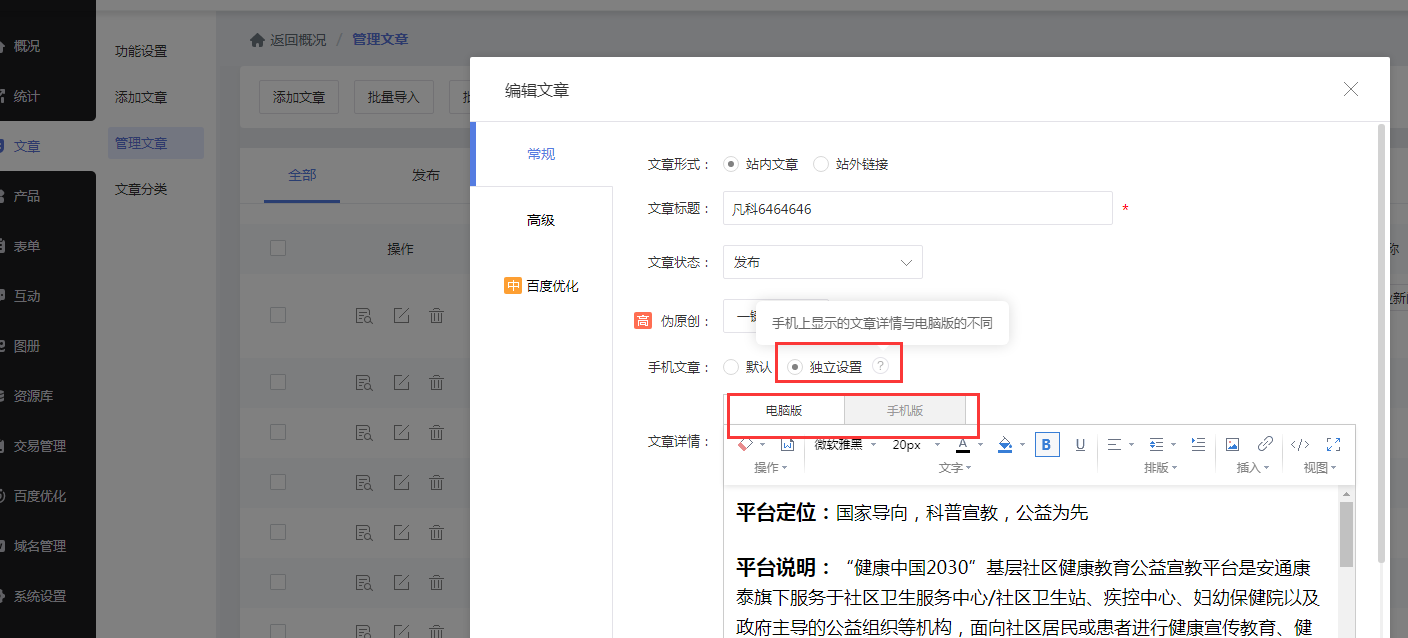The image size is (1408, 638).
Task: Click the import Word document icon
Action: [x=787, y=444]
